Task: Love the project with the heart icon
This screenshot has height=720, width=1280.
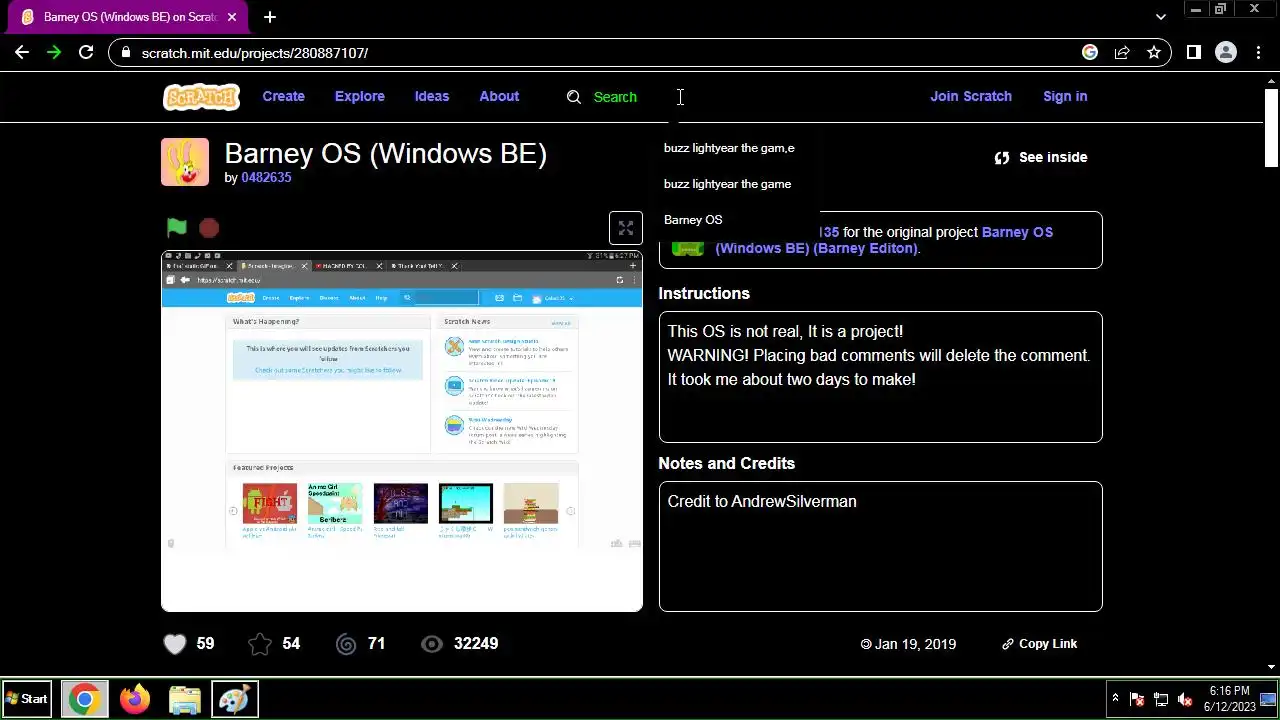Action: pyautogui.click(x=175, y=644)
